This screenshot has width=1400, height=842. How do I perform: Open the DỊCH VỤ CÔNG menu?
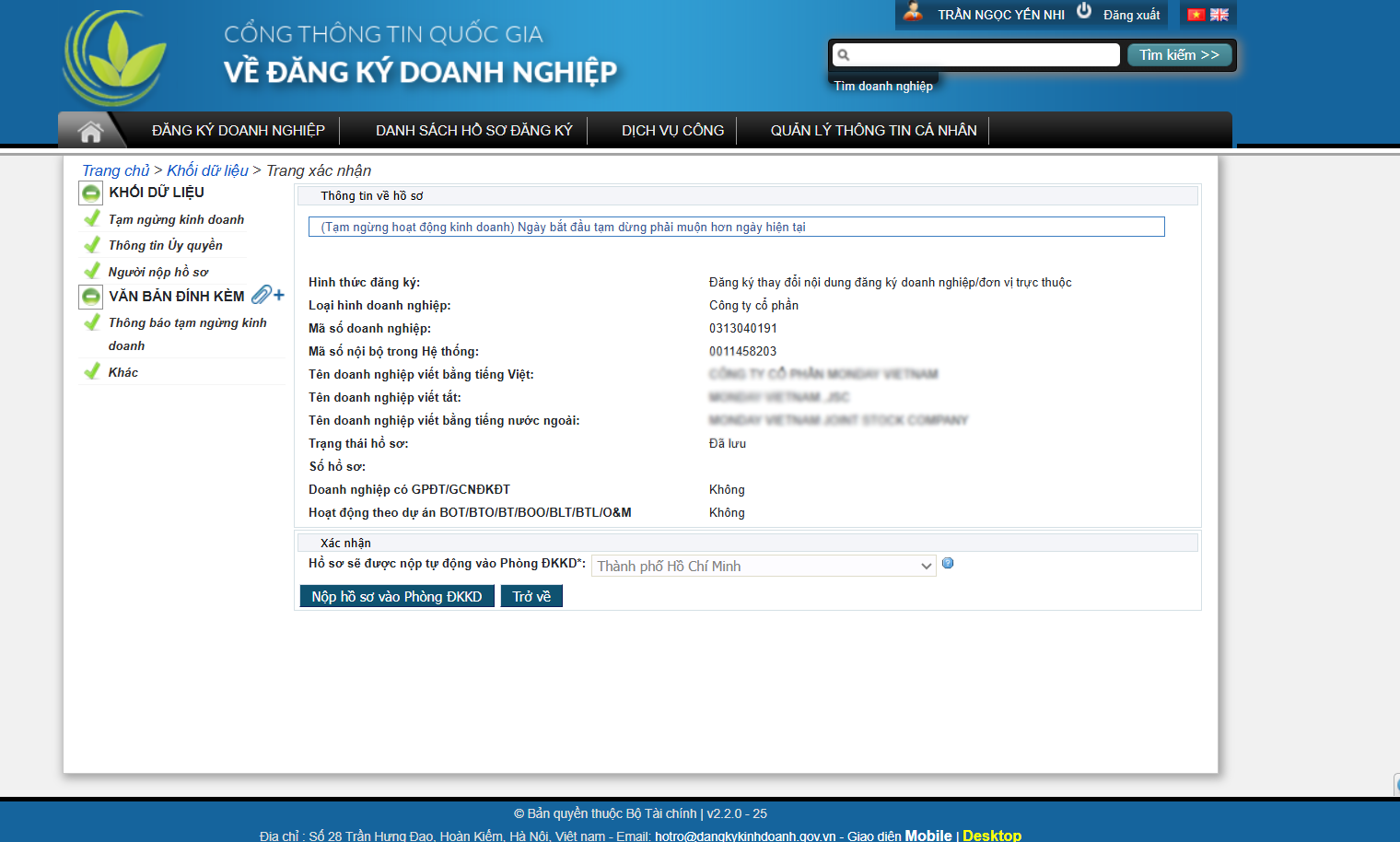(672, 131)
